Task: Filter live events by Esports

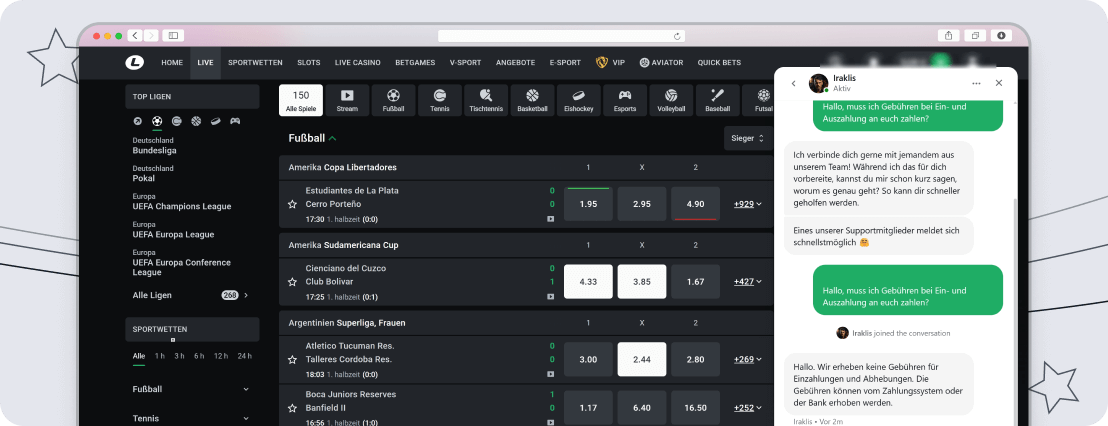Action: (625, 100)
